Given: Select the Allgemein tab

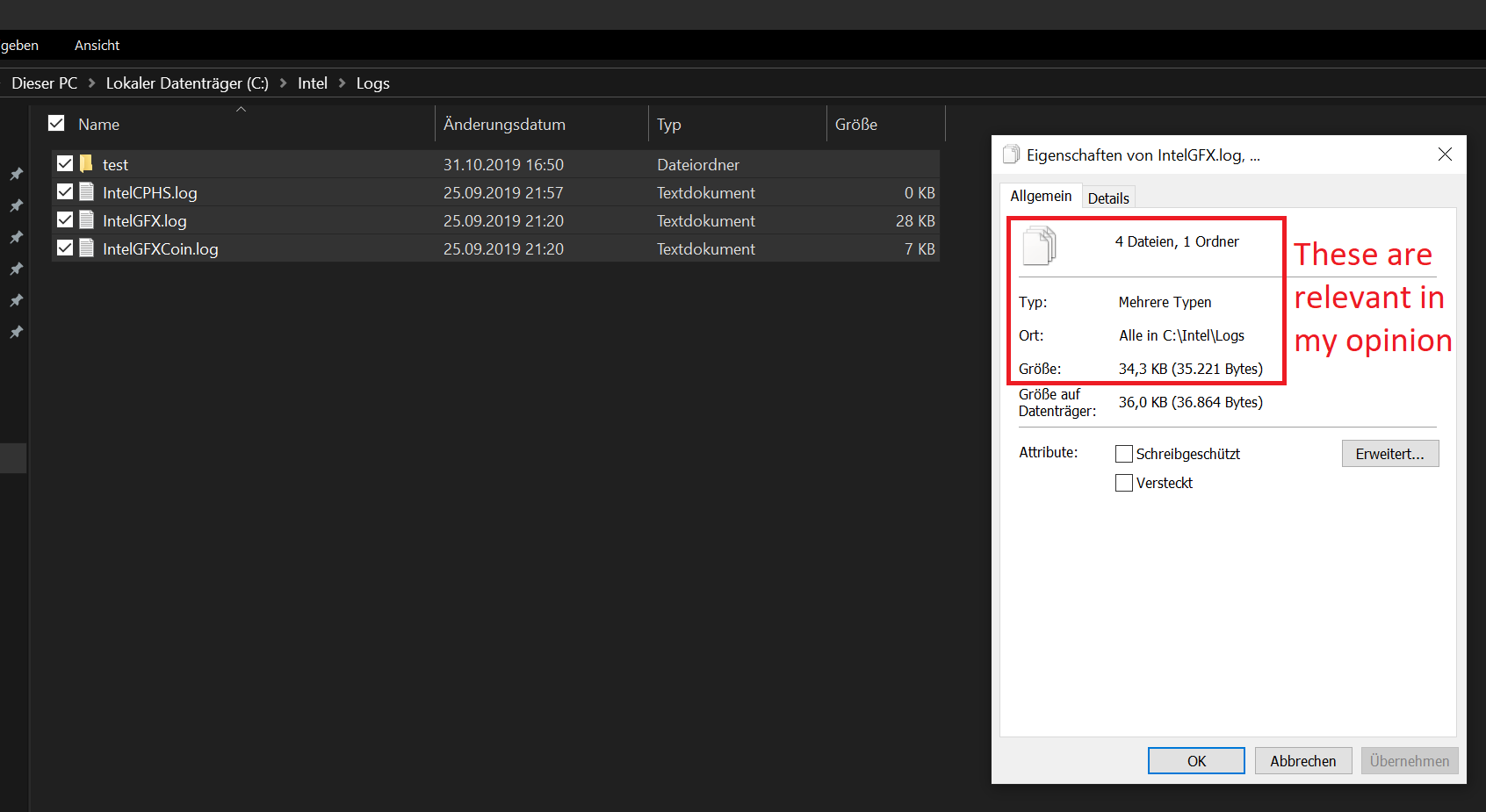Looking at the screenshot, I should tap(1041, 196).
